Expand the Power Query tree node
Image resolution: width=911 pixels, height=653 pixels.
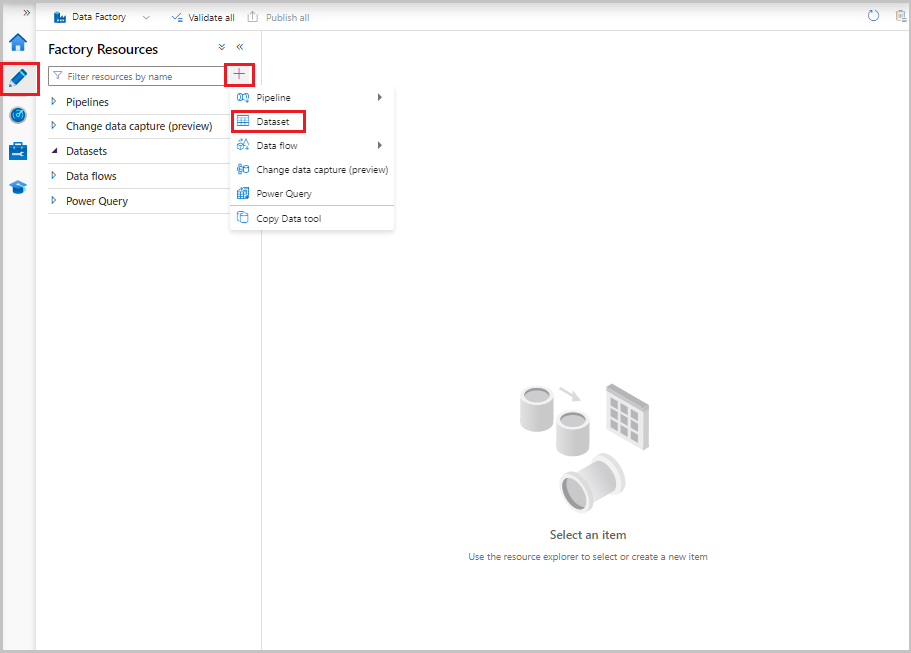pyautogui.click(x=53, y=200)
